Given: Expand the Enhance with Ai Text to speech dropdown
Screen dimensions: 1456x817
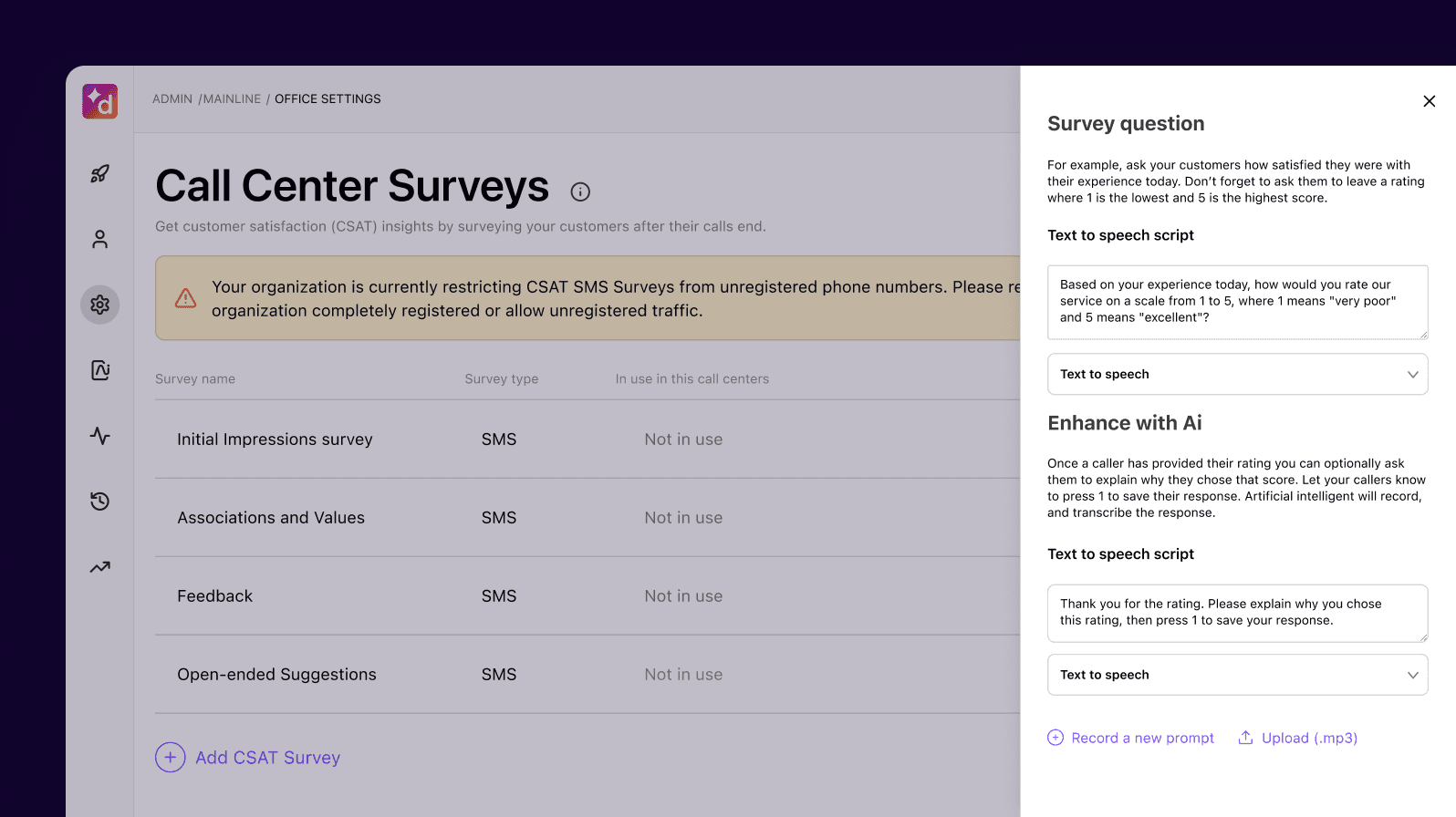Looking at the screenshot, I should (x=1237, y=675).
